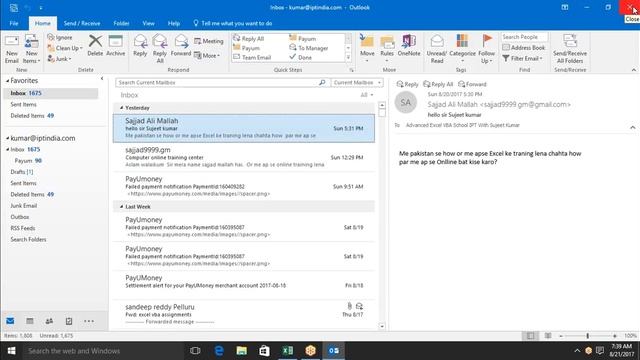The height and width of the screenshot is (360, 640).
Task: Open the Clean Up dropdown
Action: (x=65, y=48)
